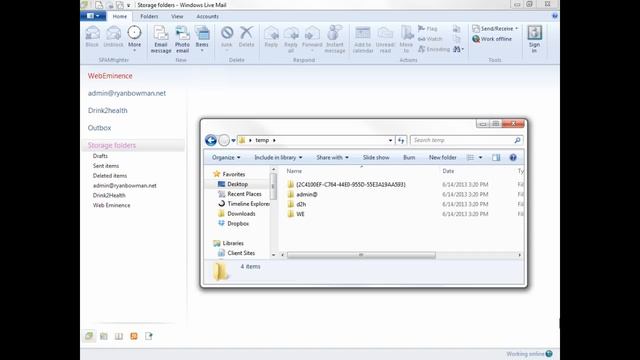Open the Items dropdown in New group

[x=202, y=39]
